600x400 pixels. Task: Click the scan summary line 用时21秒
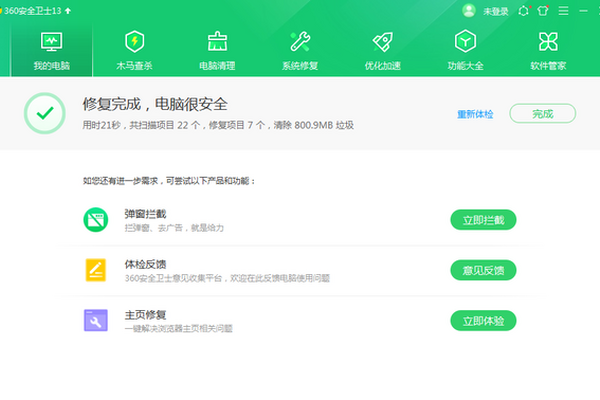coord(218,125)
